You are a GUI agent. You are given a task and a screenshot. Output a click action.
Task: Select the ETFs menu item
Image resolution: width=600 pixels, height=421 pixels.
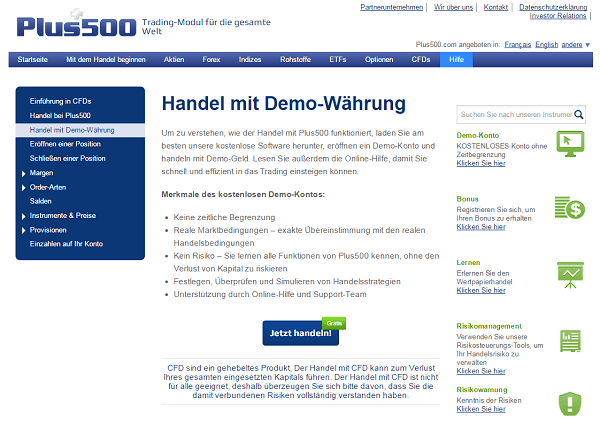(x=338, y=60)
